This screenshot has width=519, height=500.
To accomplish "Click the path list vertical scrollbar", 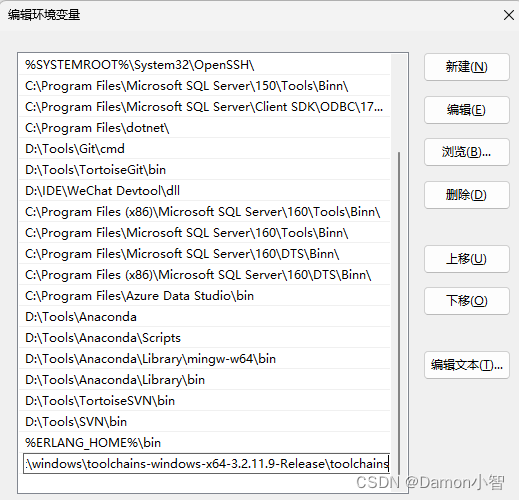I will pyautogui.click(x=399, y=312).
